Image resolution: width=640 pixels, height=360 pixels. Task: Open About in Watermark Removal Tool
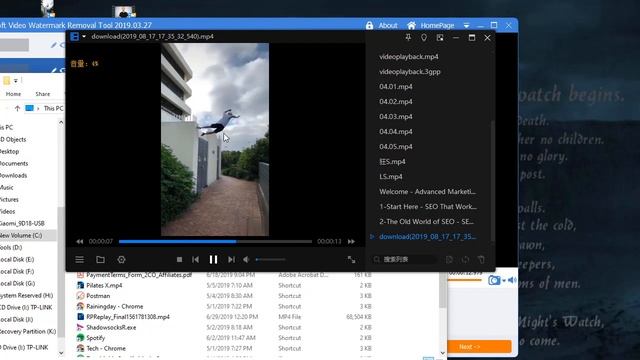tap(388, 25)
